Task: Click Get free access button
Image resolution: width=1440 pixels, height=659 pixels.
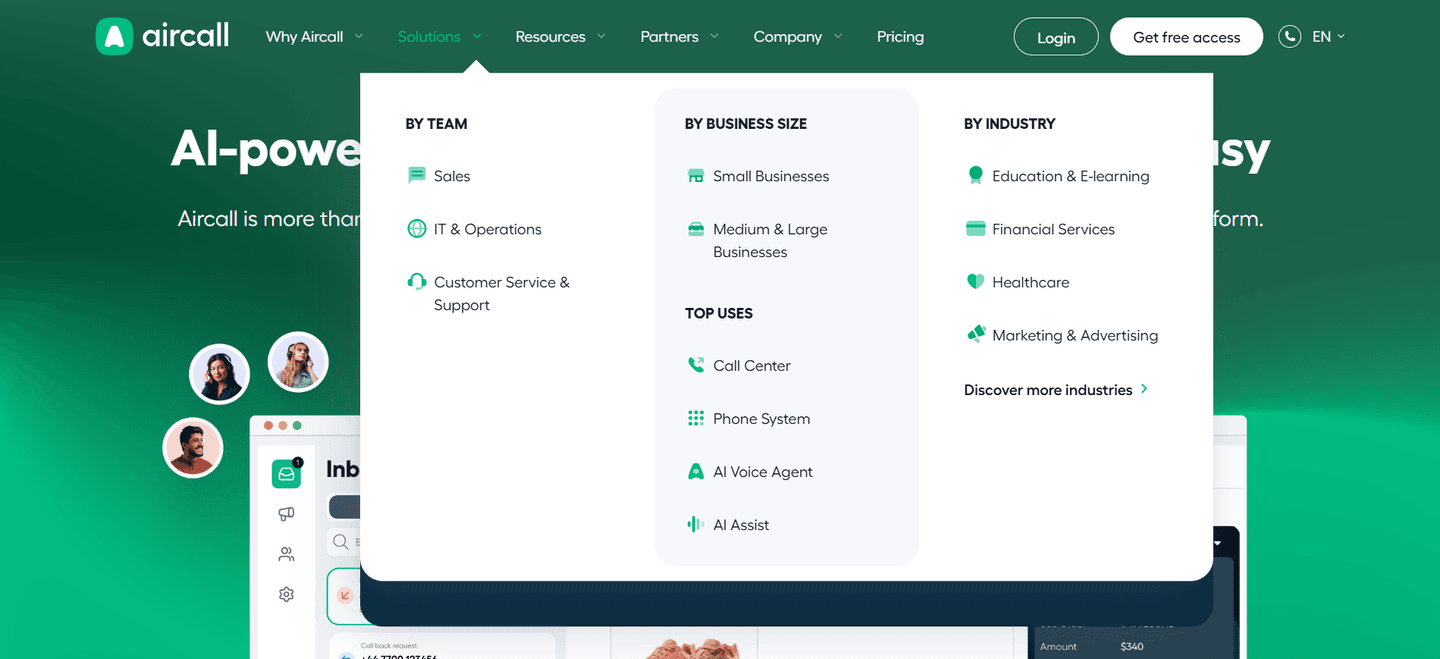Action: pyautogui.click(x=1186, y=37)
